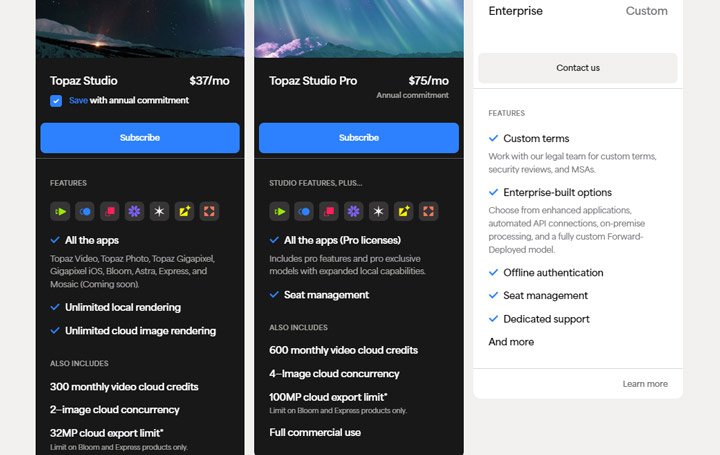Click the blue circle app icon in the Topaz Studio card
The width and height of the screenshot is (720, 455).
click(85, 212)
